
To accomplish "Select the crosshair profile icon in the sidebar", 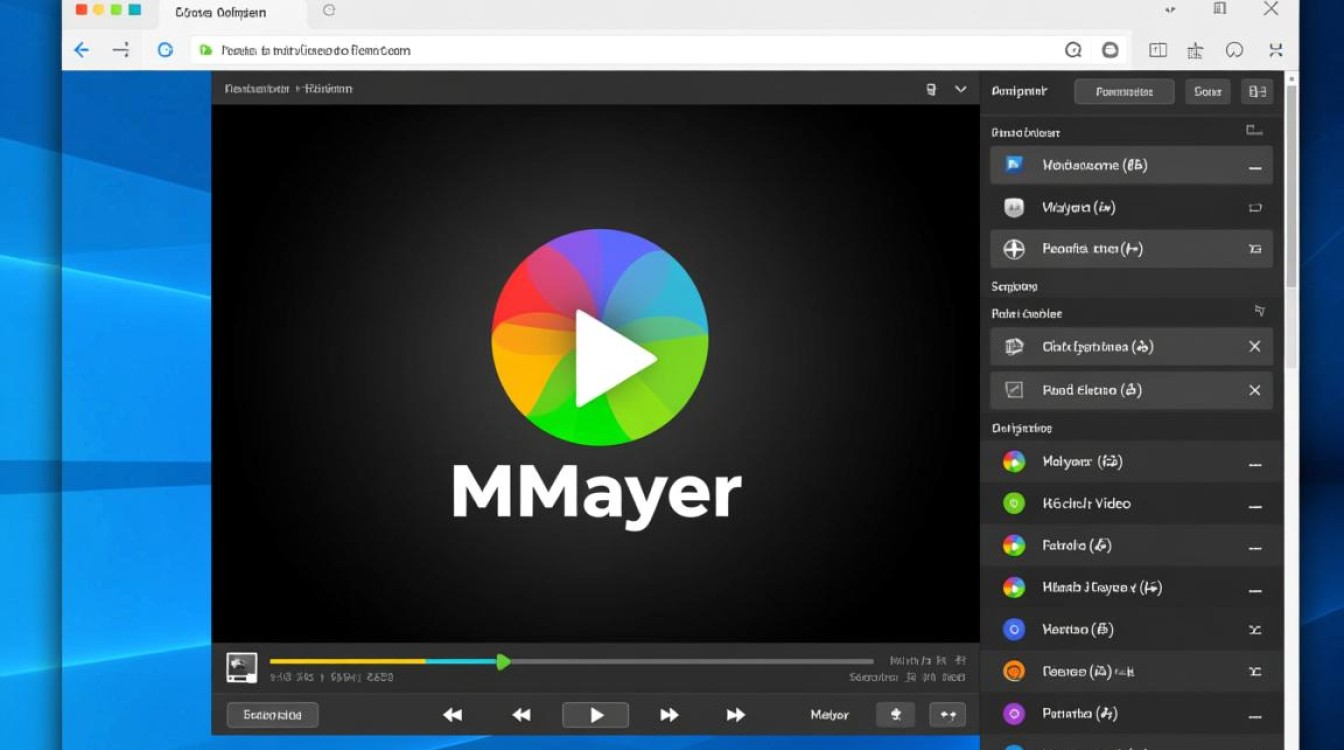I will click(1013, 248).
